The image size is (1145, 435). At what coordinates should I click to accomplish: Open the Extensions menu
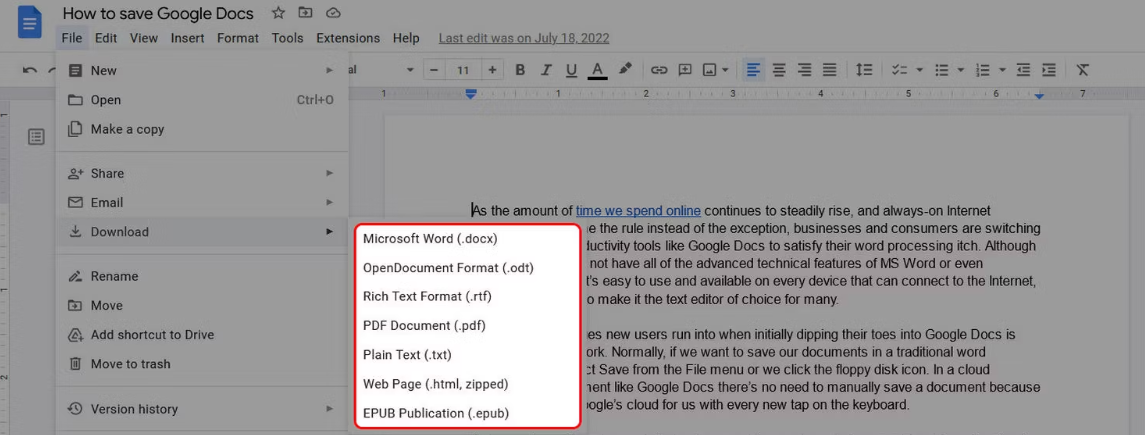click(348, 38)
